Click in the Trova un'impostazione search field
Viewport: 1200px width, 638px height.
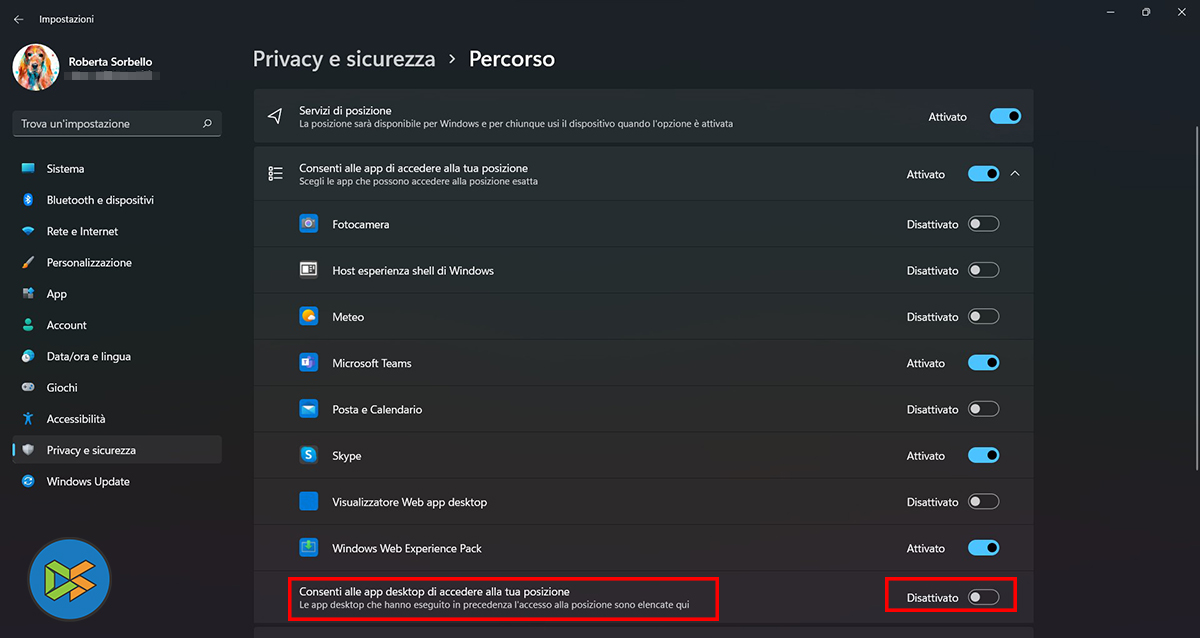pyautogui.click(x=117, y=124)
